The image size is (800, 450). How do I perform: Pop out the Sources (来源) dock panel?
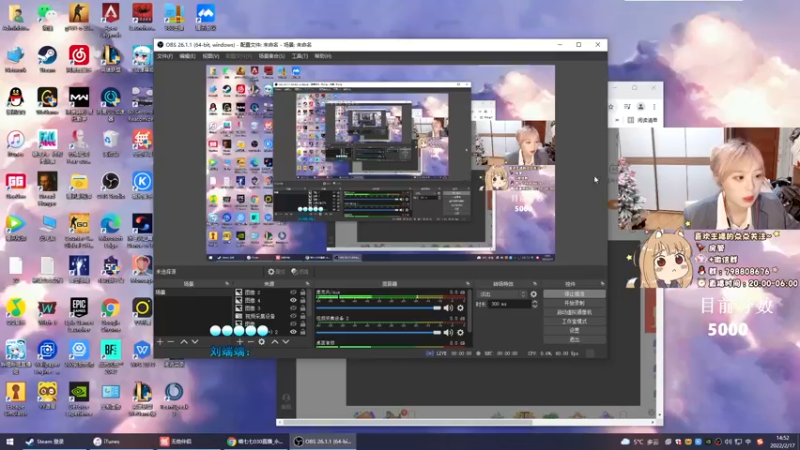click(x=307, y=283)
